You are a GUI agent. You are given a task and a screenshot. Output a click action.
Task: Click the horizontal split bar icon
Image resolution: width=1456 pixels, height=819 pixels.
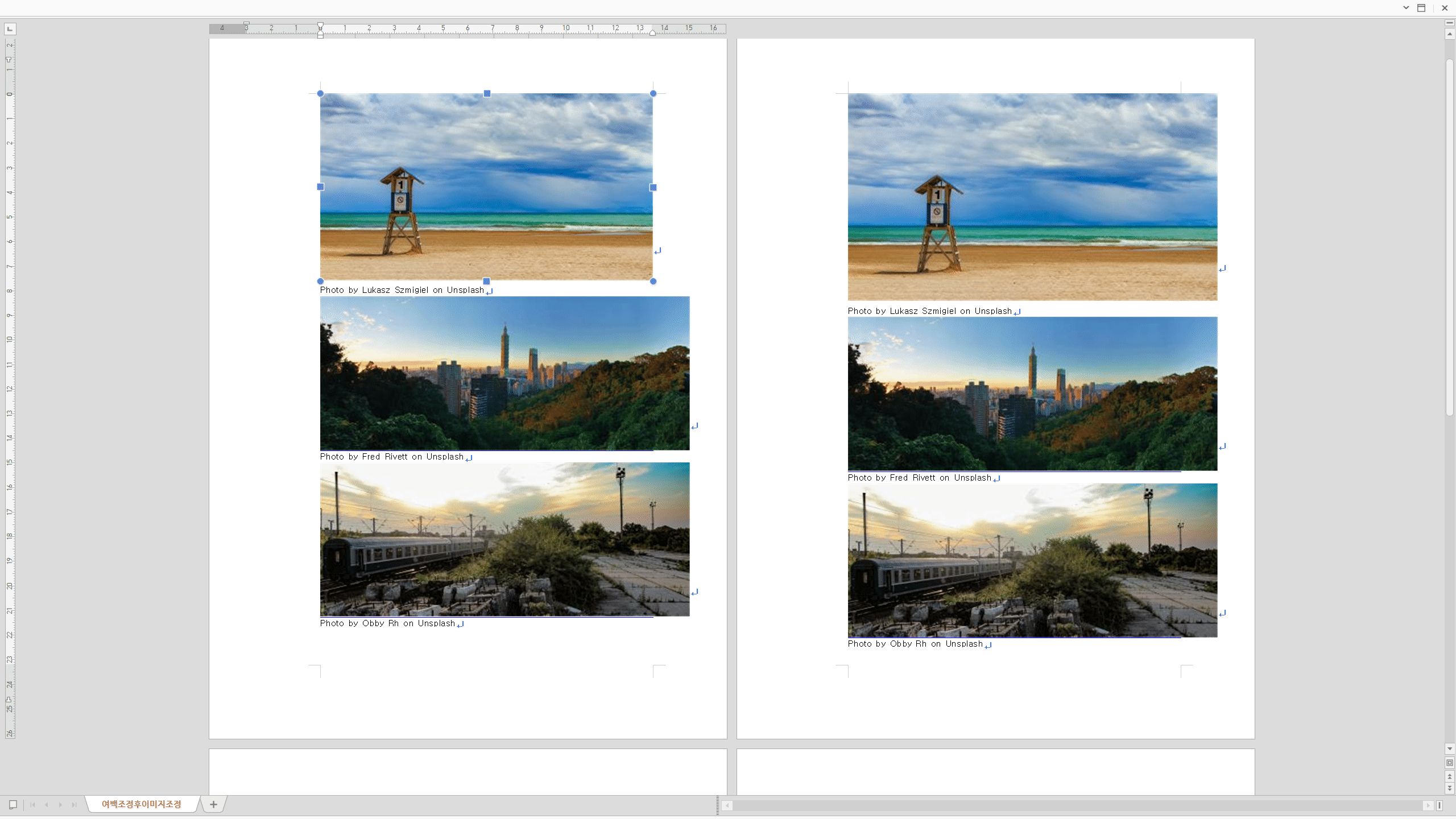tap(1450, 23)
